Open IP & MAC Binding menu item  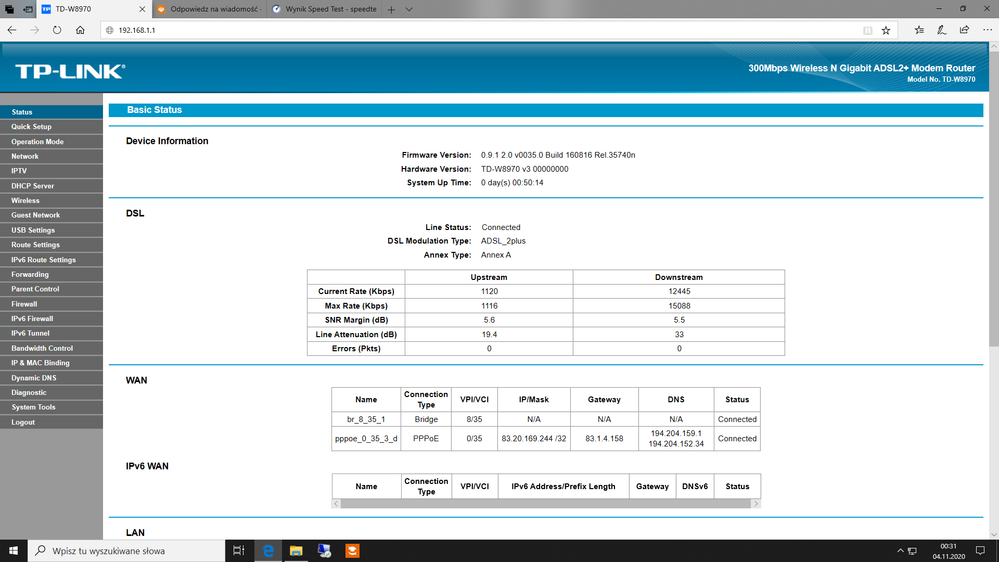pyautogui.click(x=51, y=363)
